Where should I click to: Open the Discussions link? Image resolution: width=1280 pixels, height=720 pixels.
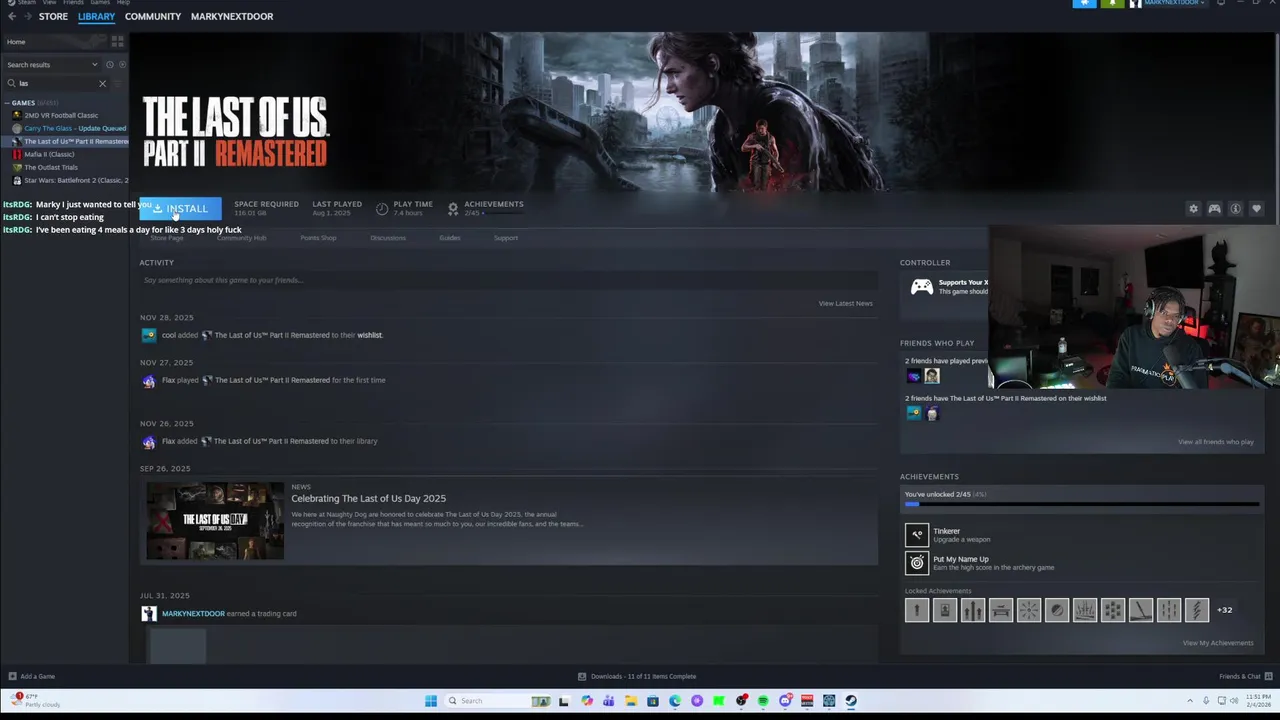(388, 238)
